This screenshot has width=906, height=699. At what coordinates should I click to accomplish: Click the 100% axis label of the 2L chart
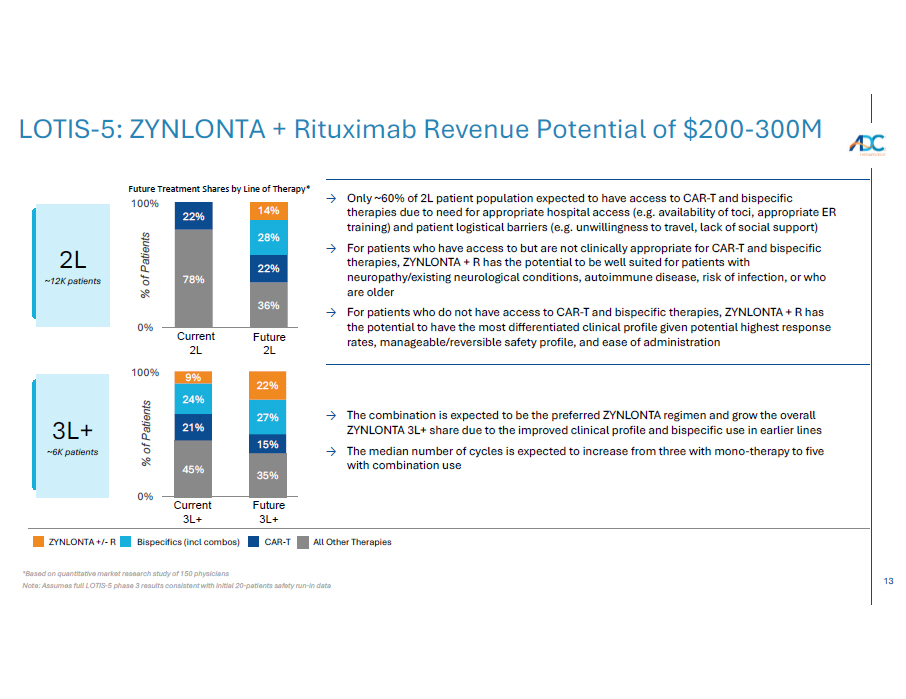pyautogui.click(x=144, y=203)
